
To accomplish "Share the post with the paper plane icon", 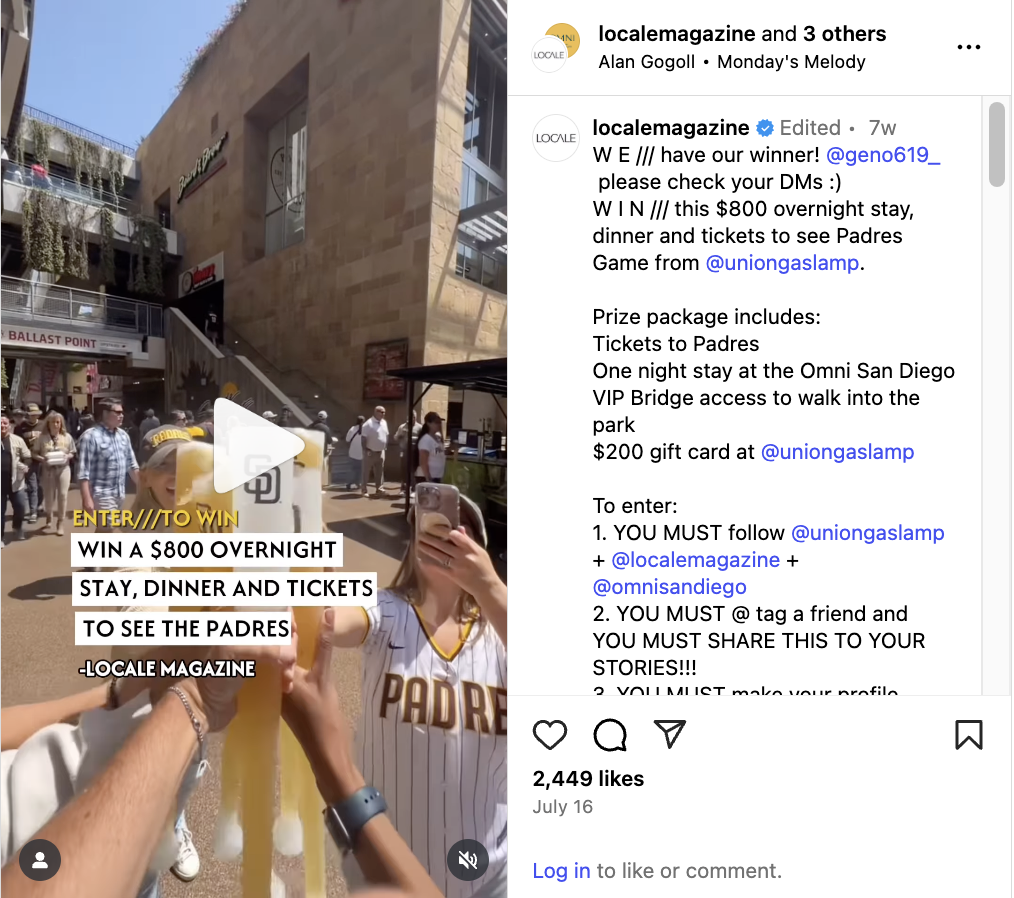I will point(669,734).
